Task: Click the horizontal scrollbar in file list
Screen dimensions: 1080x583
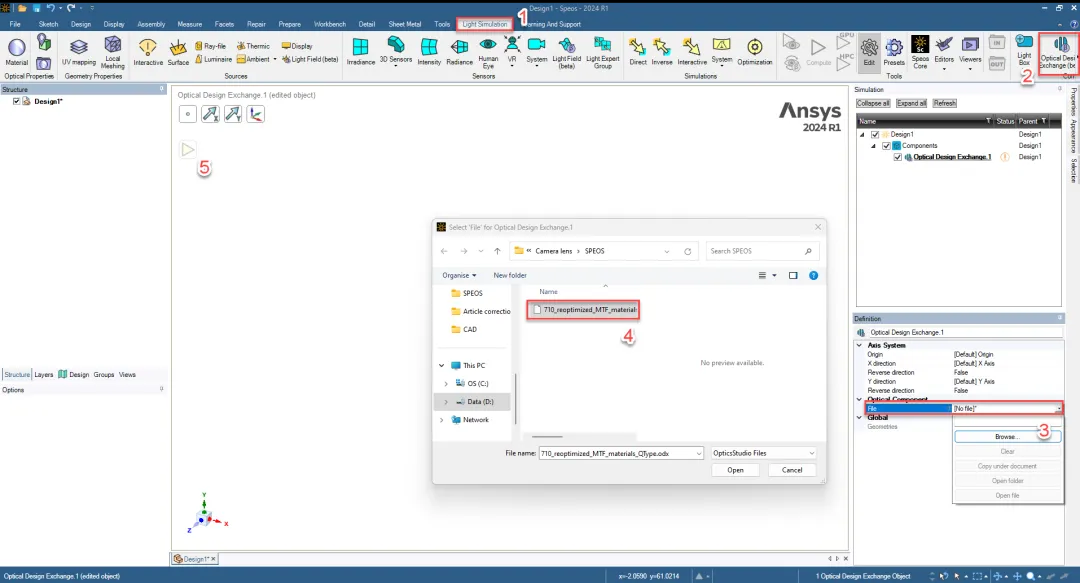Action: 547,436
